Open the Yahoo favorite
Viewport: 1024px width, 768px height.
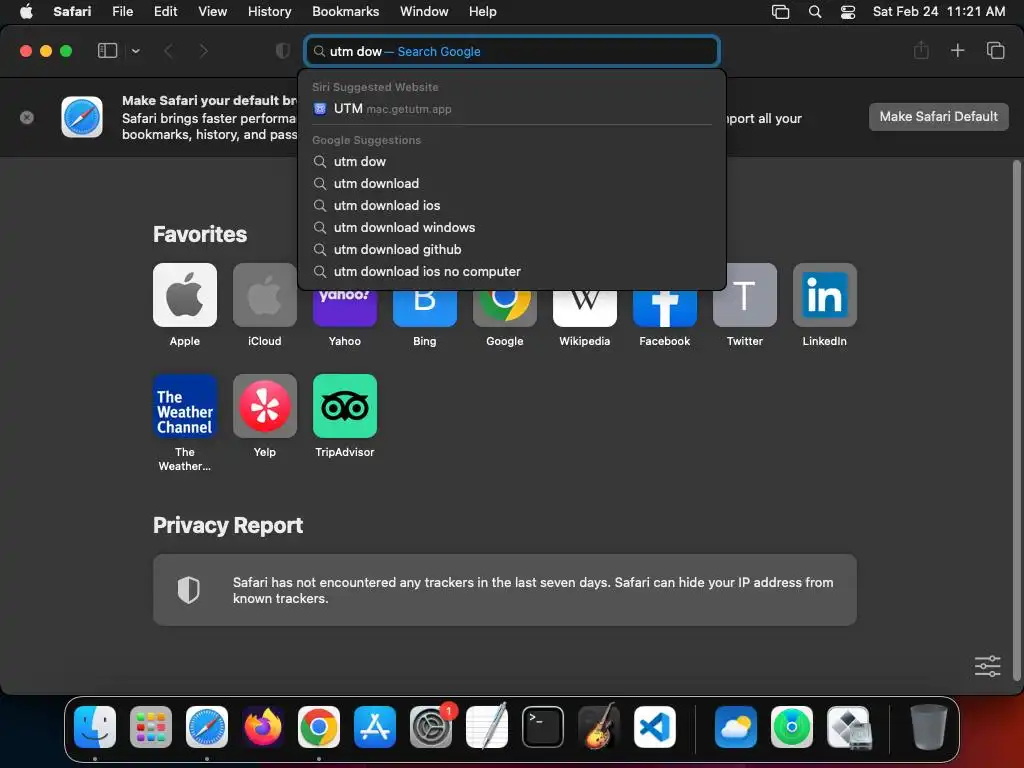pos(345,308)
